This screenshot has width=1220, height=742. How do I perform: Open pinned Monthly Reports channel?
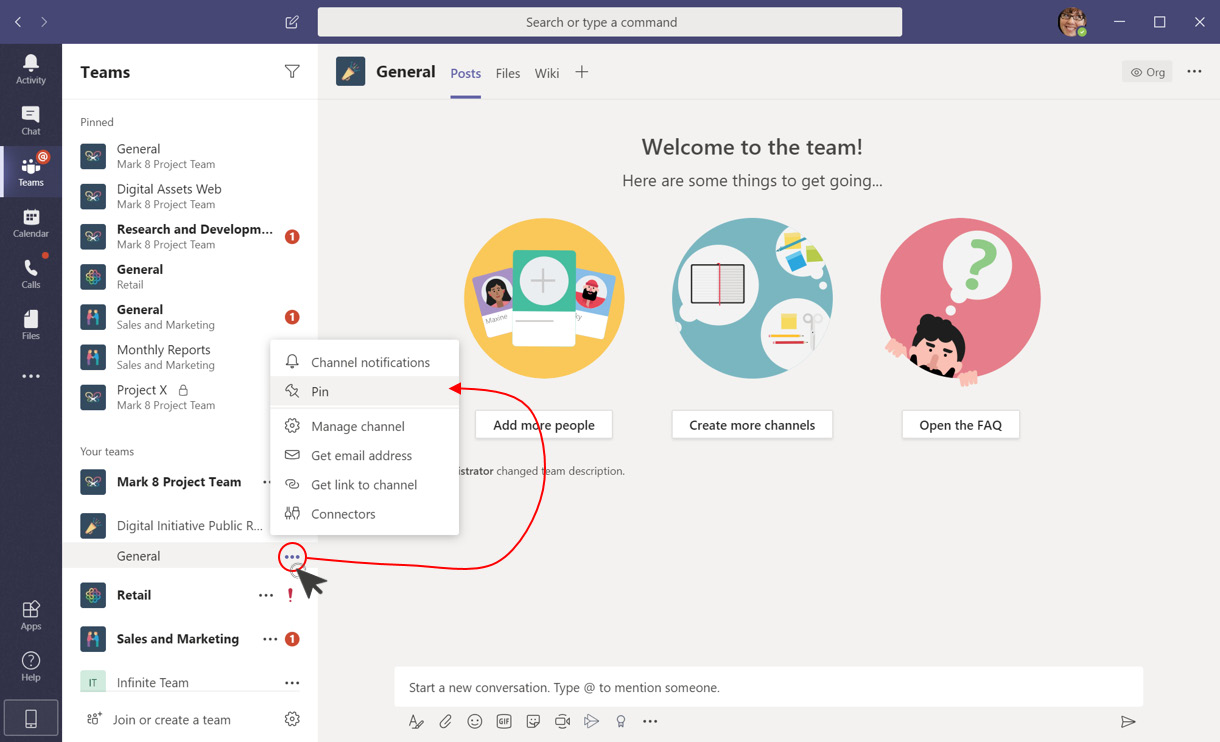(190, 357)
